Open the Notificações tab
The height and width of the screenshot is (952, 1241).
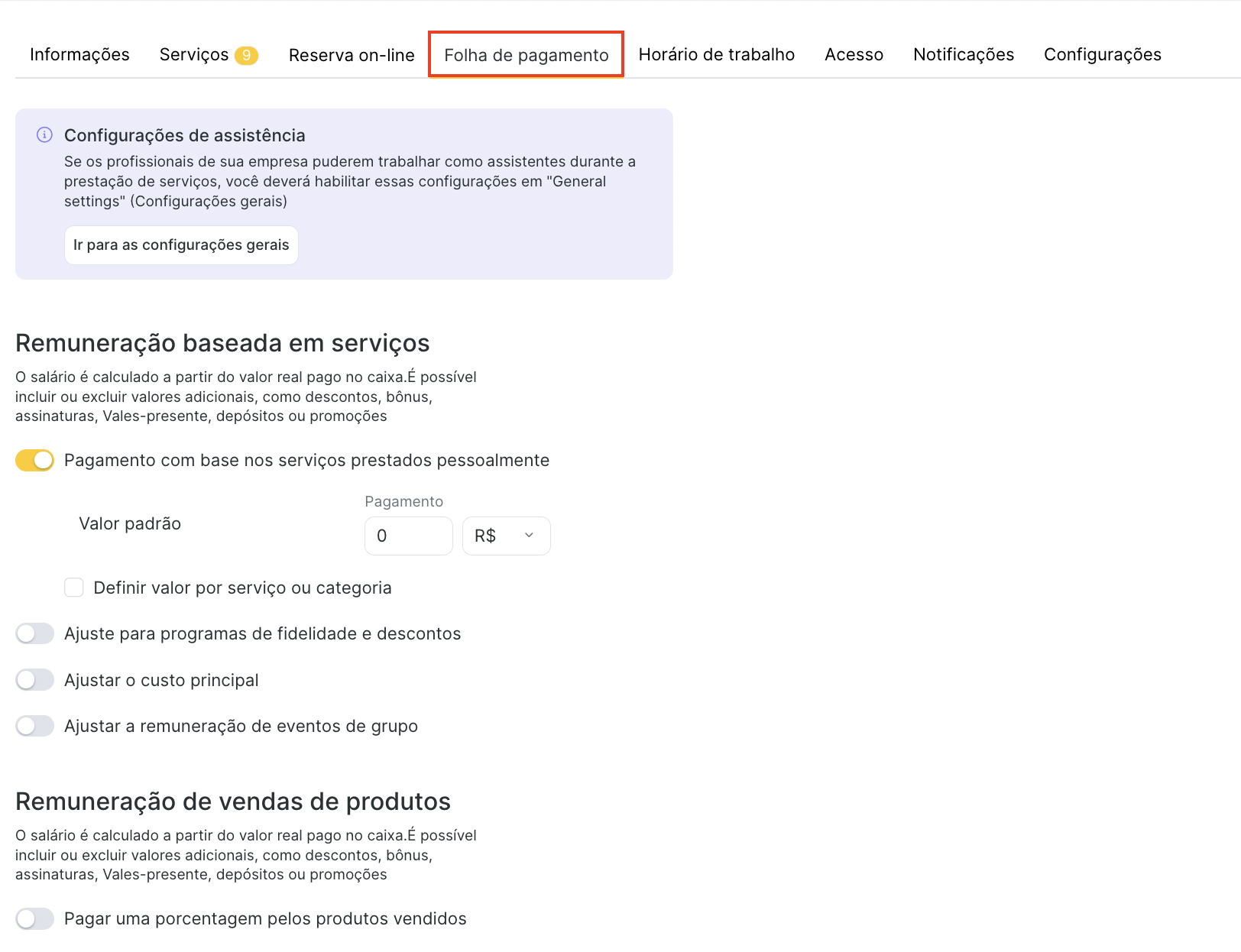pyautogui.click(x=963, y=55)
